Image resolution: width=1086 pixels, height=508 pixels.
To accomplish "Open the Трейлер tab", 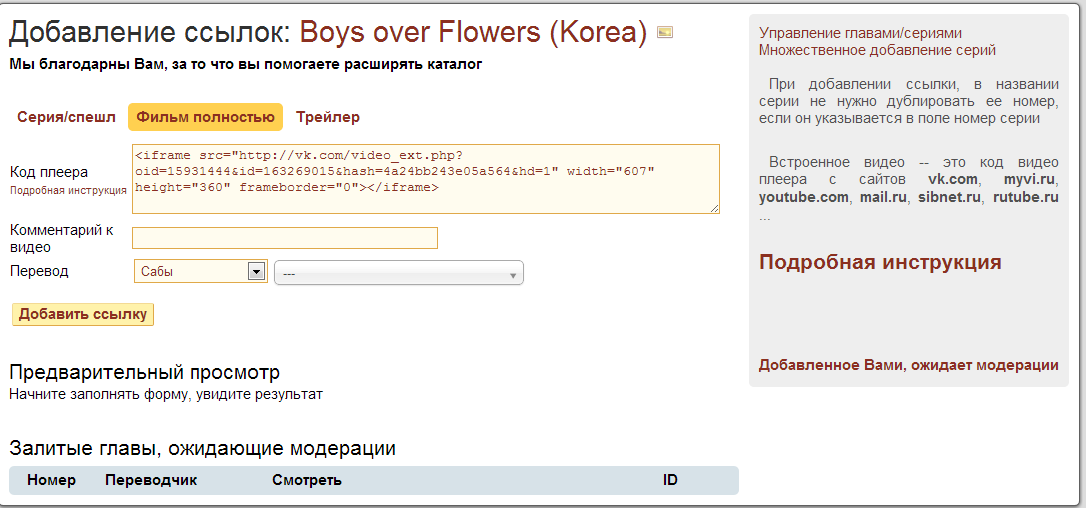I will [328, 117].
